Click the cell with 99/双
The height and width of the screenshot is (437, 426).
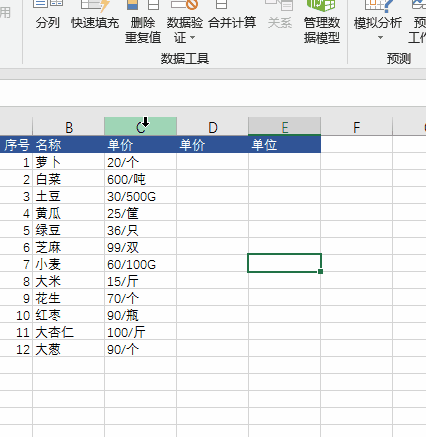coord(140,247)
